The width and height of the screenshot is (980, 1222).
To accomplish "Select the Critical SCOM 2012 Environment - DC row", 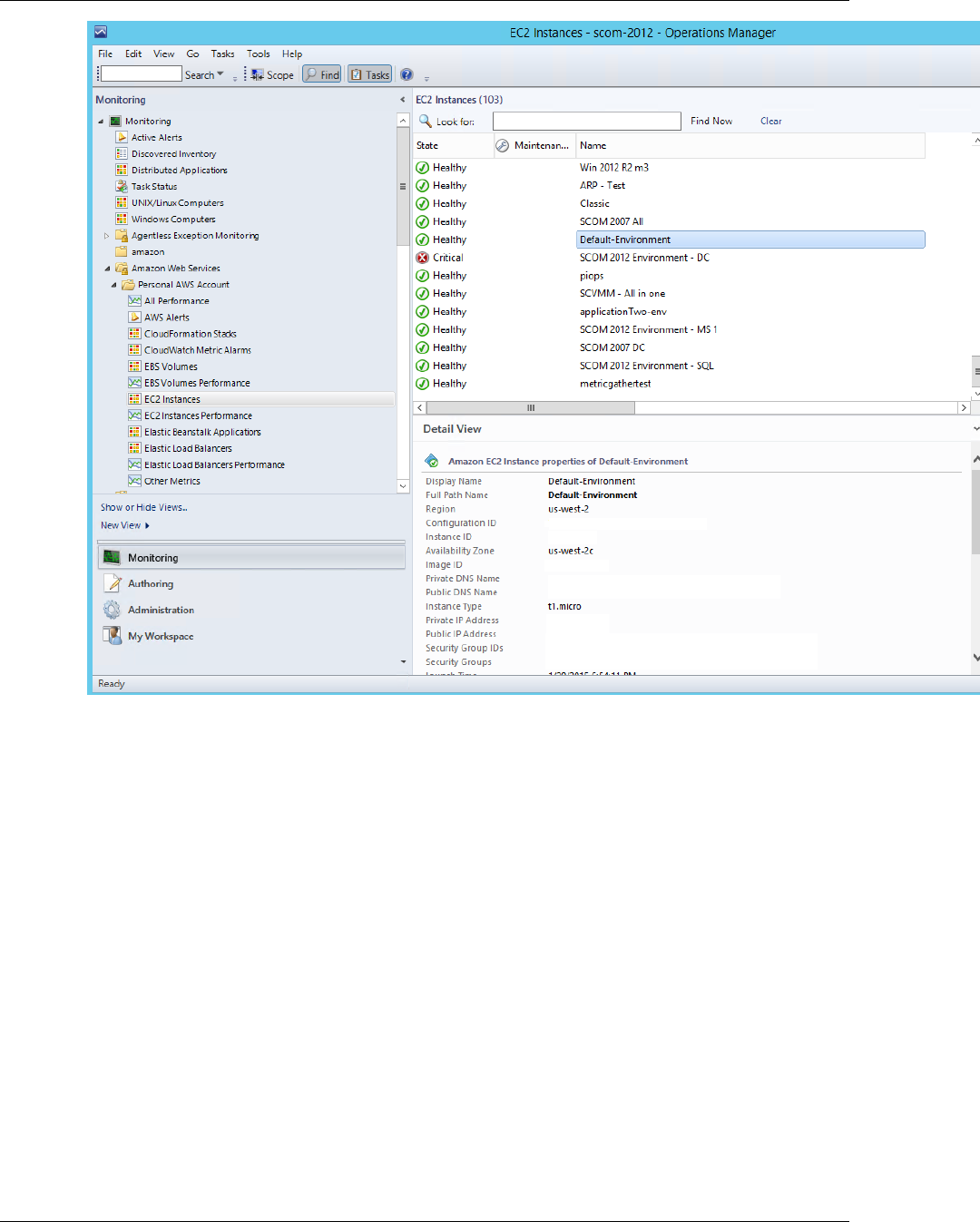I will pos(670,258).
